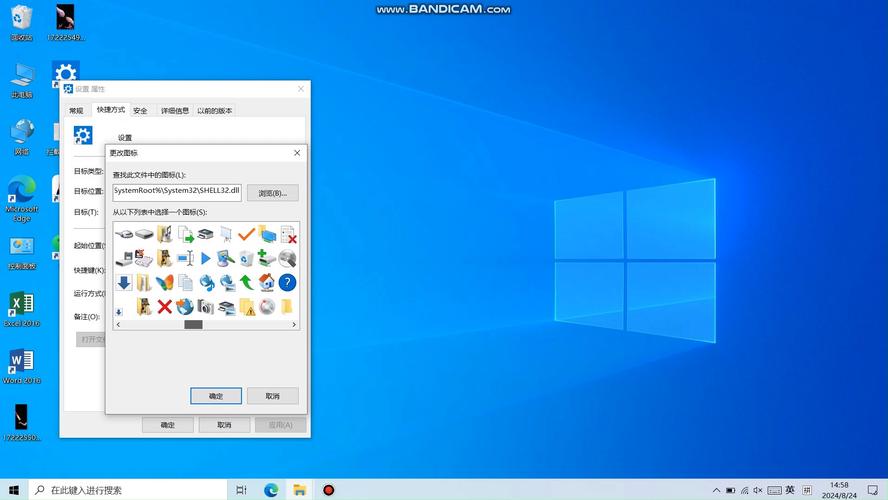Click the 浏览(B)... browse button

coord(272,193)
